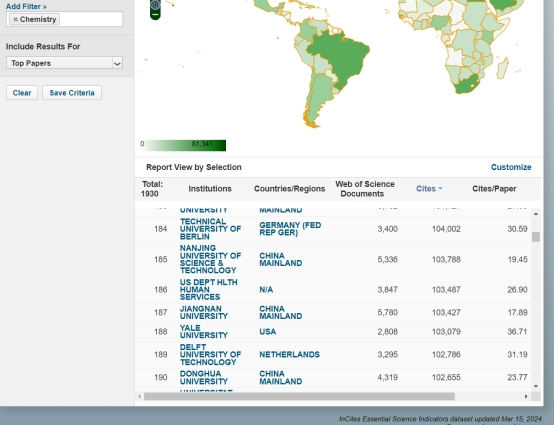Click horizontal scroll left arrow
The width and height of the screenshot is (555, 425).
(x=139, y=396)
